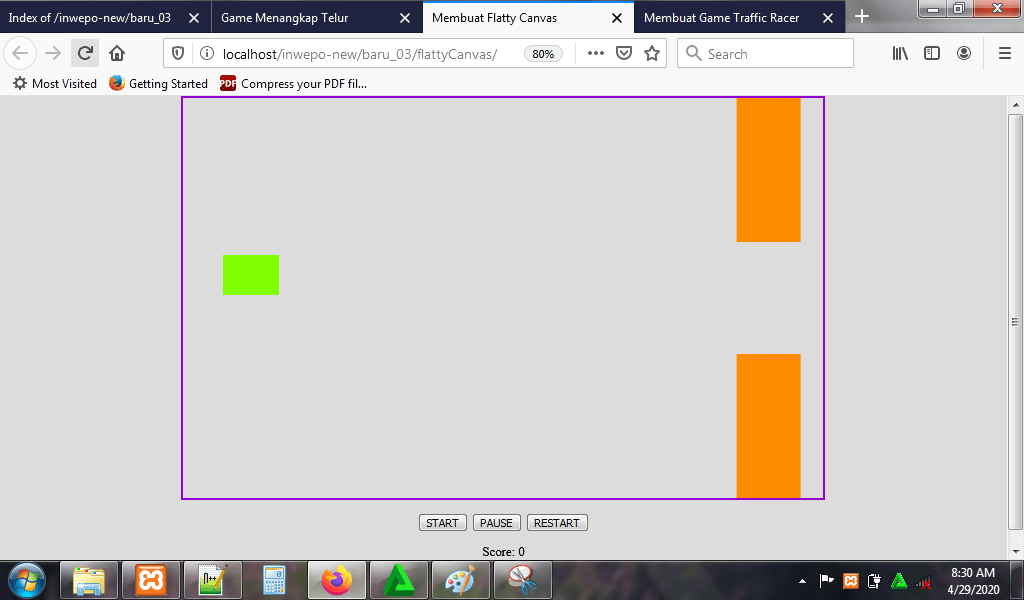Reset the 80% zoom level badge
Viewport: 1024px width, 600px height.
click(543, 54)
